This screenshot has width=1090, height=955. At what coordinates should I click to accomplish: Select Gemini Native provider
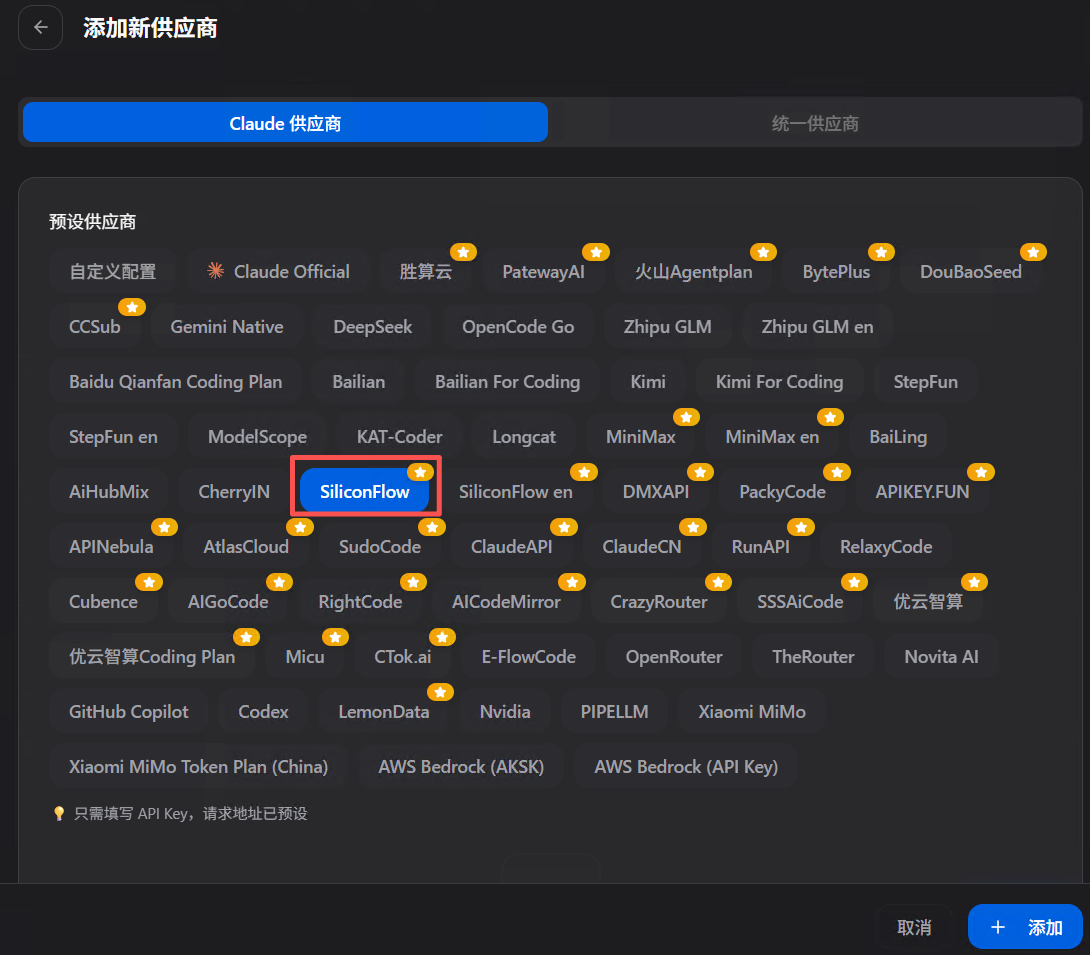coord(227,326)
